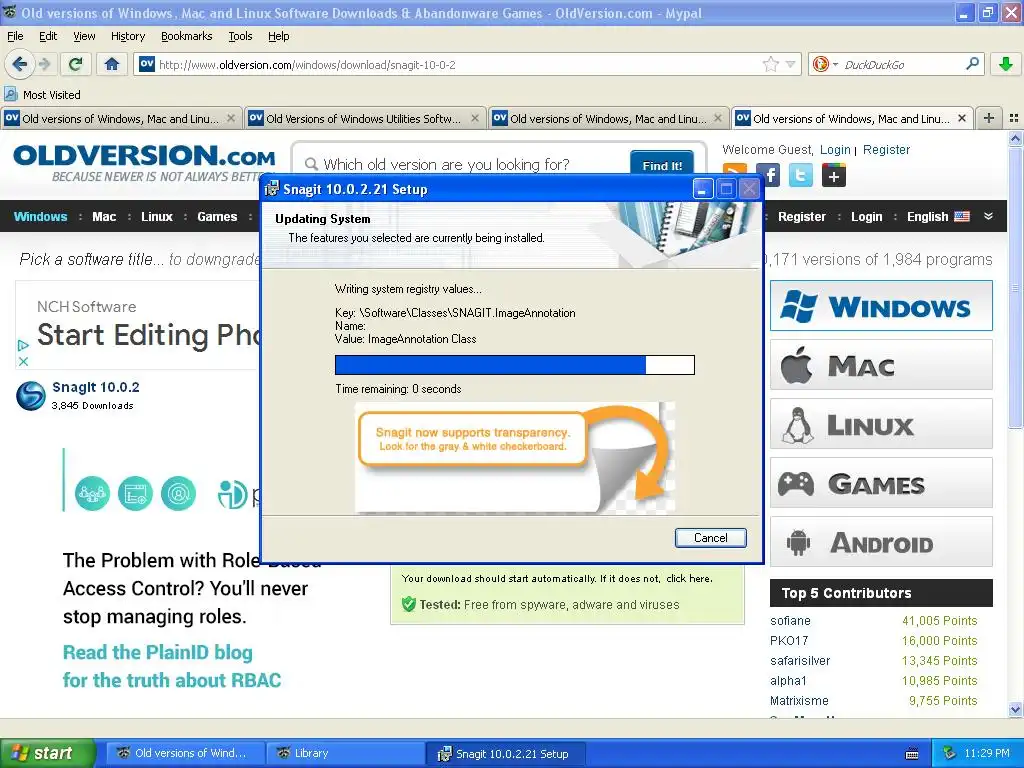This screenshot has width=1024, height=768.
Task: Switch to Library window in taskbar
Action: (x=345, y=753)
